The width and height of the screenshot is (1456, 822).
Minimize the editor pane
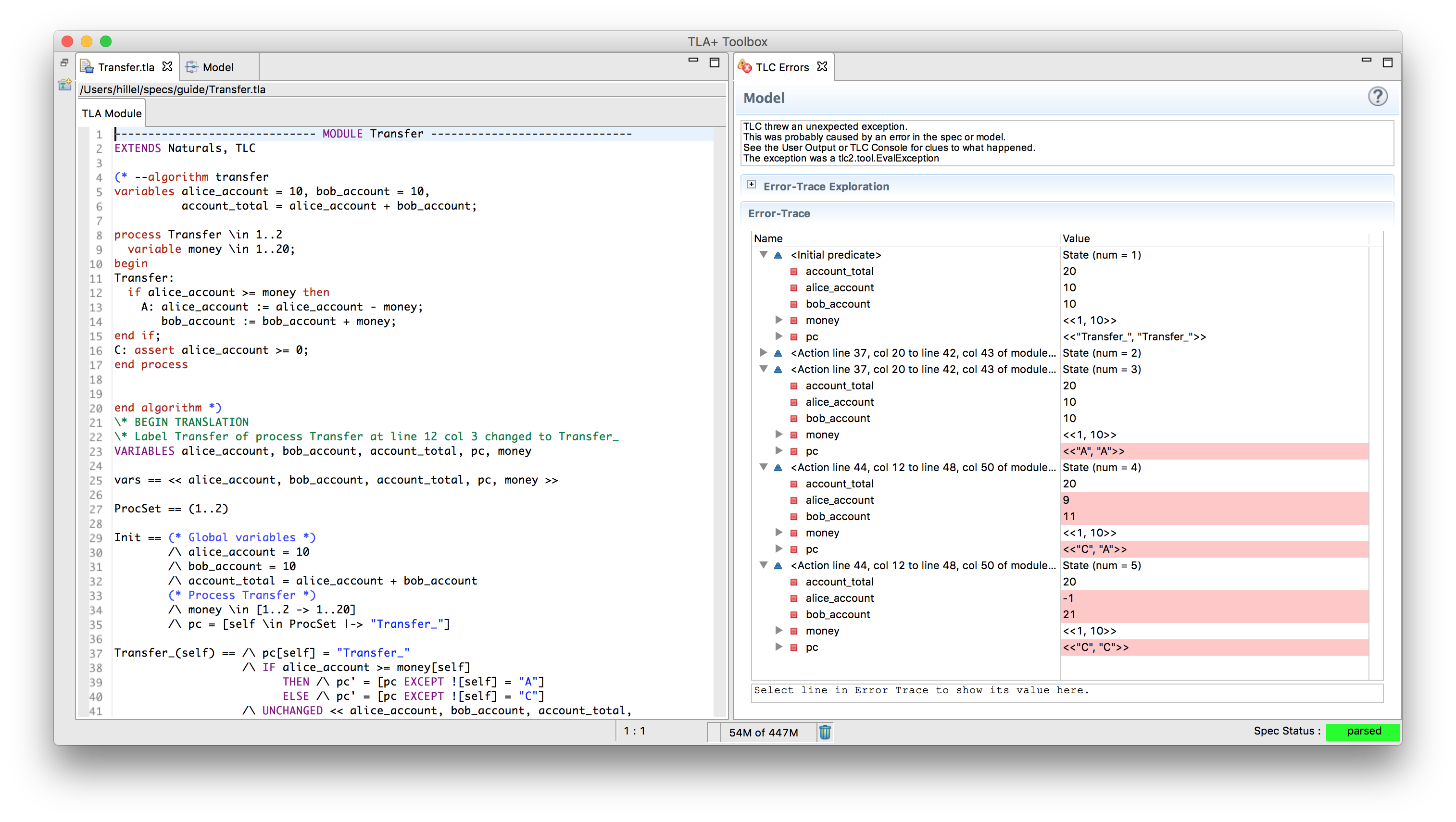693,60
